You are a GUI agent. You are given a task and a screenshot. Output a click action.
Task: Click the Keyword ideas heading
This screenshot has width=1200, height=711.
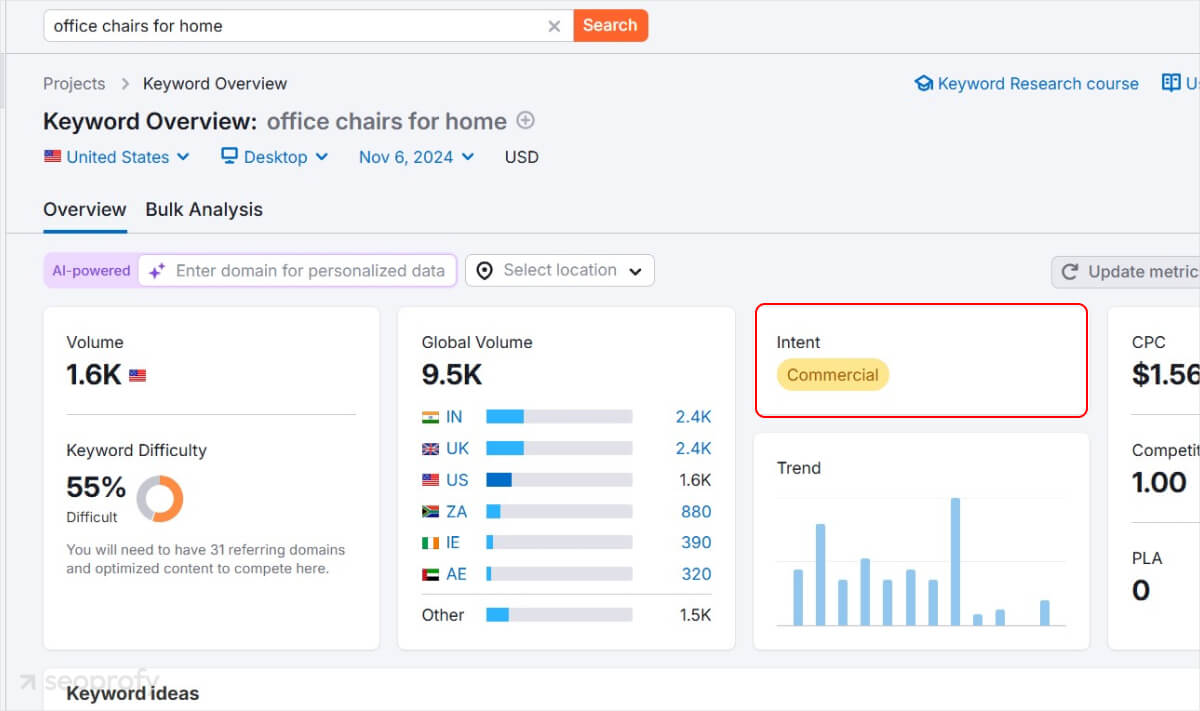click(133, 693)
